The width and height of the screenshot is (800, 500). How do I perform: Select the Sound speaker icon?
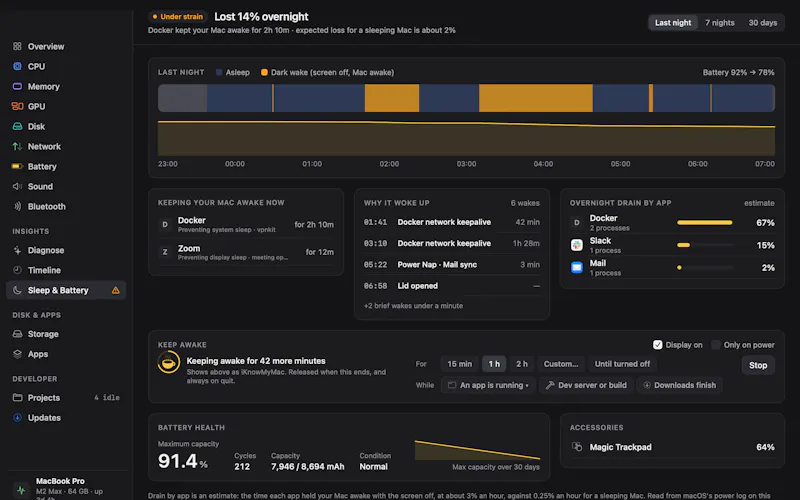17,186
